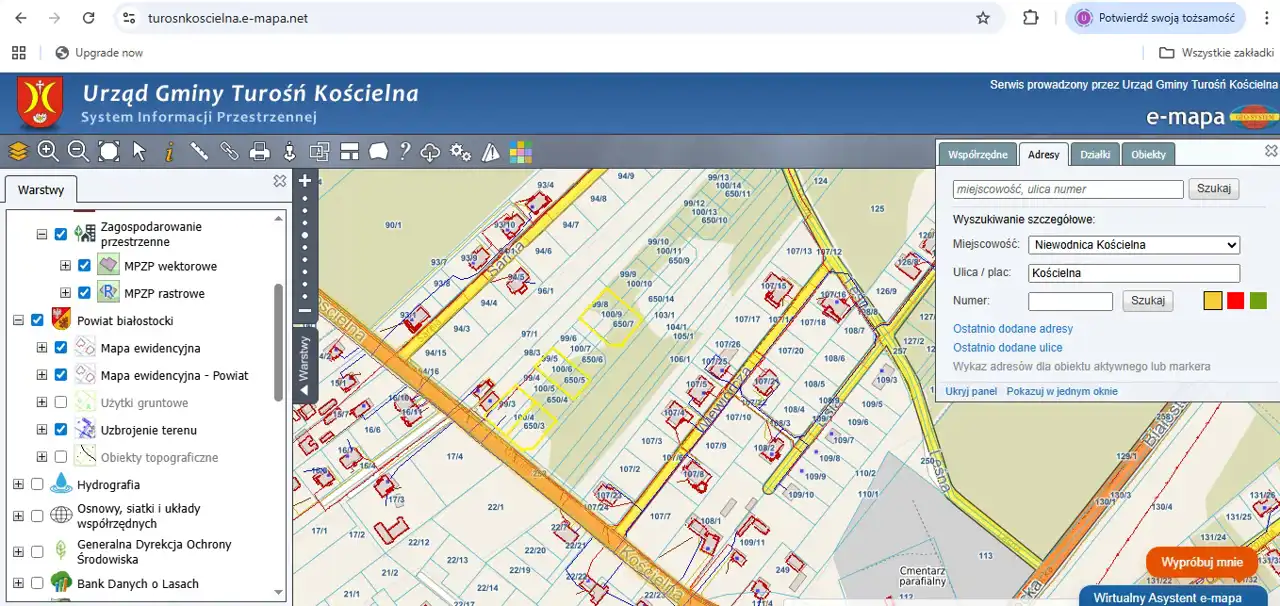Activate the orange info identify tool
The image size is (1280, 606).
(x=169, y=151)
